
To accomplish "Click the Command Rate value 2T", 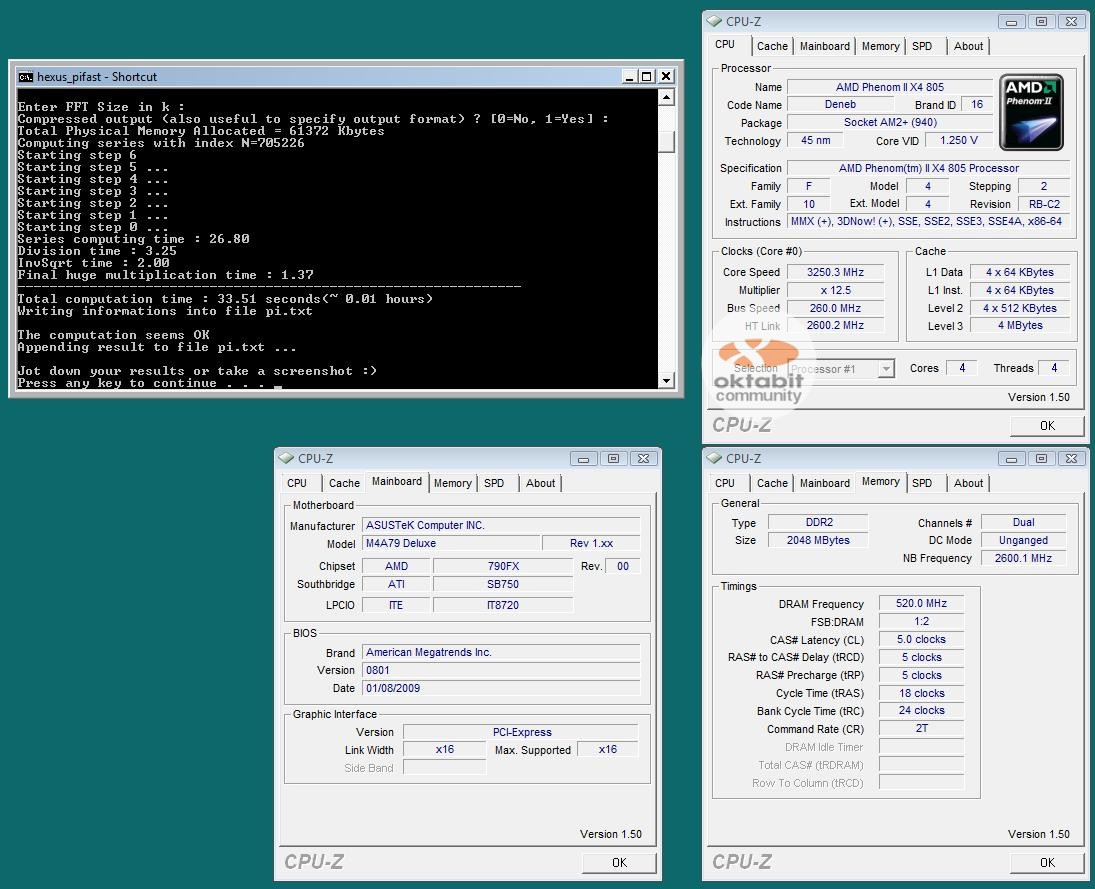I will tap(921, 728).
